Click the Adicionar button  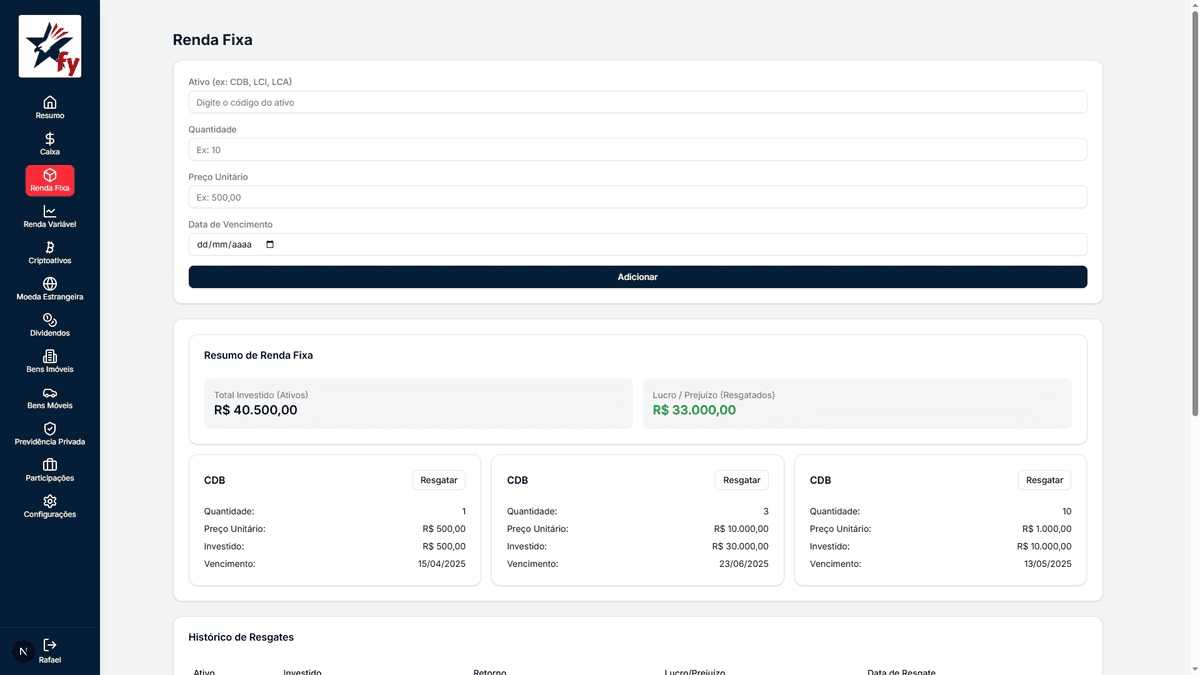[x=637, y=277]
